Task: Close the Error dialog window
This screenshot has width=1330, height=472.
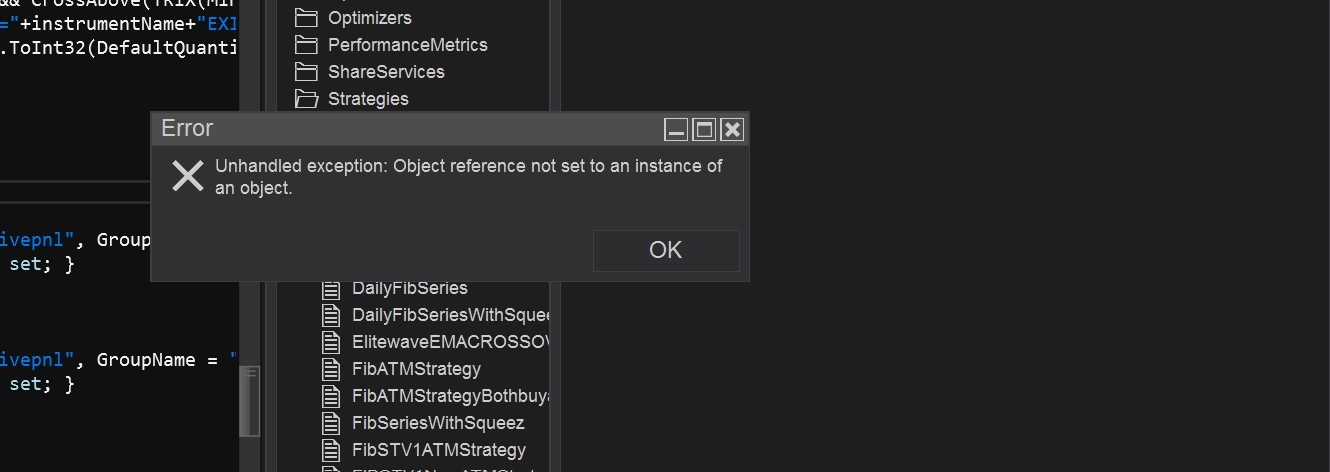Action: point(732,129)
